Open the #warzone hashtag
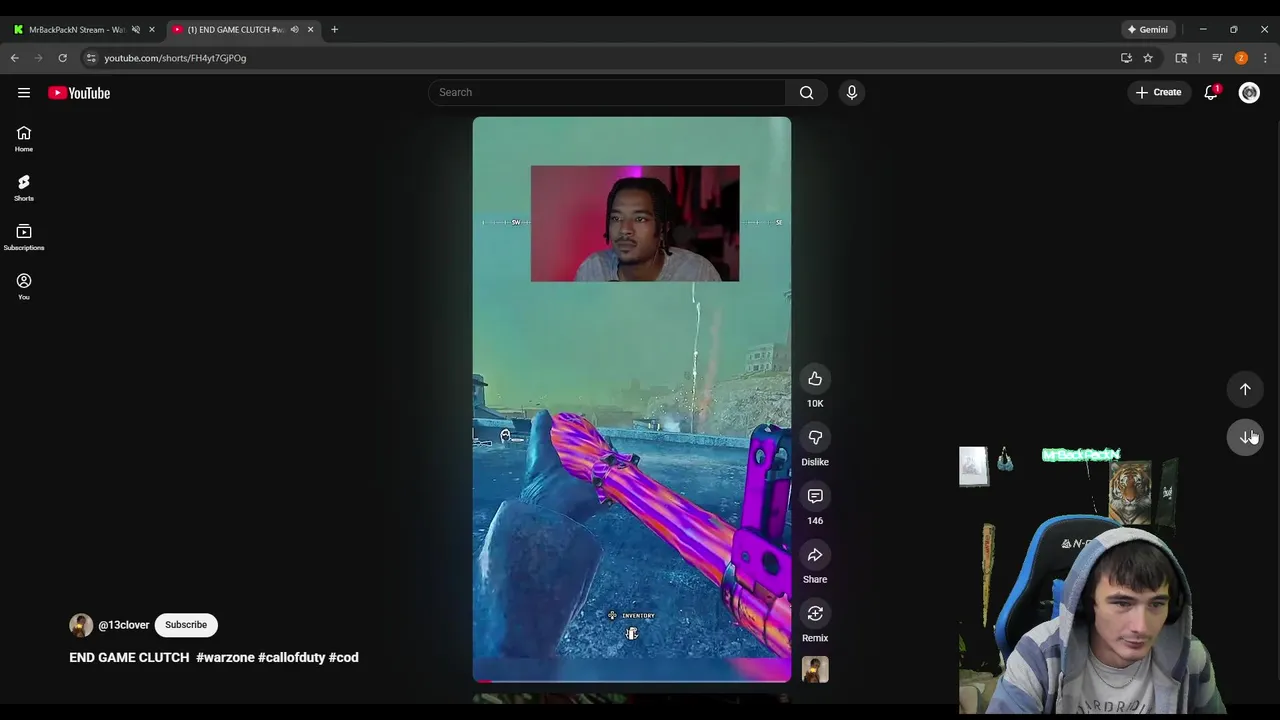Image resolution: width=1280 pixels, height=720 pixels. (225, 658)
